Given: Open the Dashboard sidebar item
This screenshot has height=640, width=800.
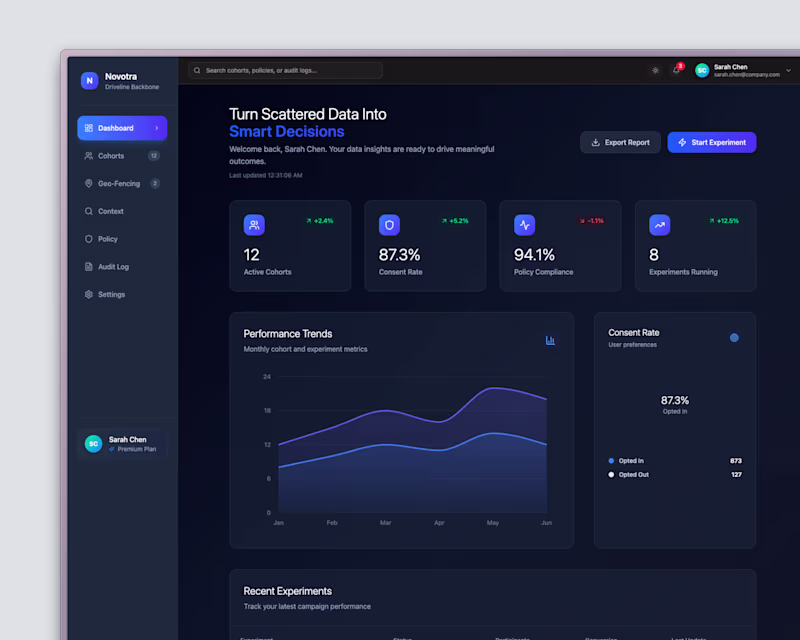Looking at the screenshot, I should coord(122,128).
